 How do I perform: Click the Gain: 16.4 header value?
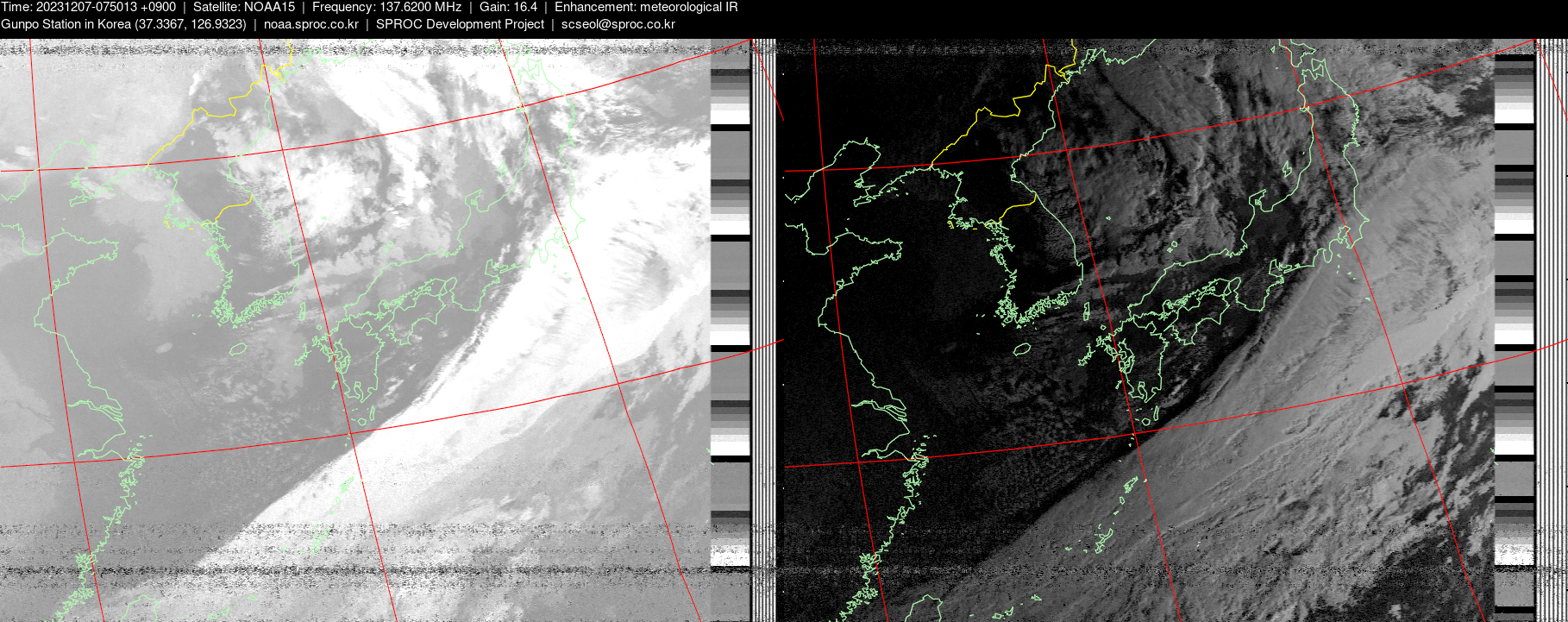pyautogui.click(x=508, y=7)
